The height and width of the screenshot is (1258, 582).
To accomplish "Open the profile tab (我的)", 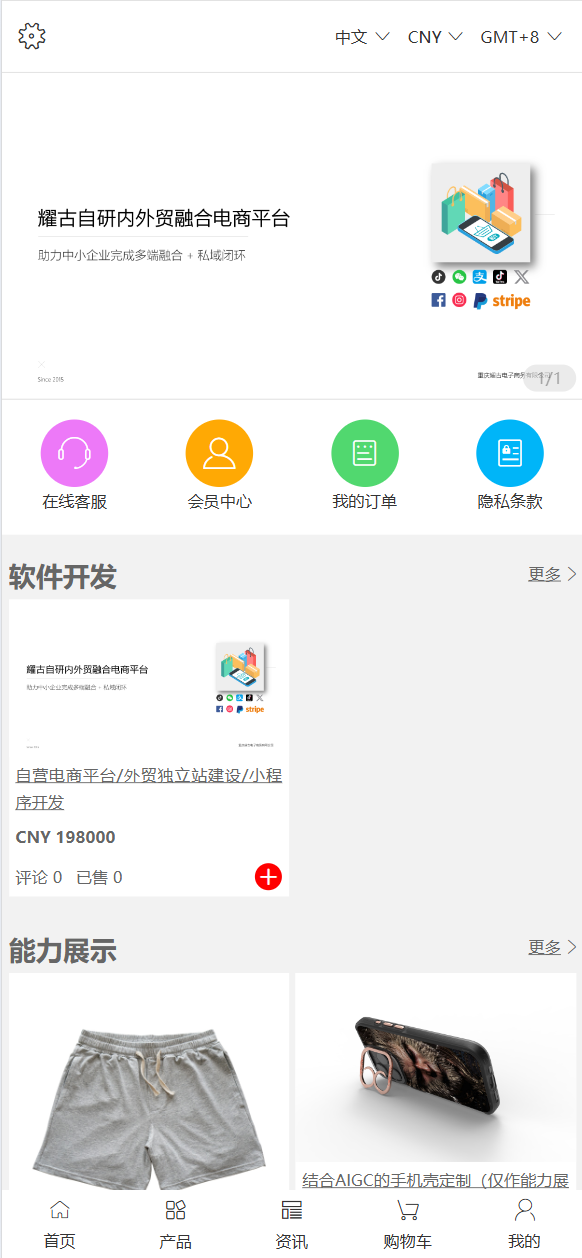I will coord(524,1225).
